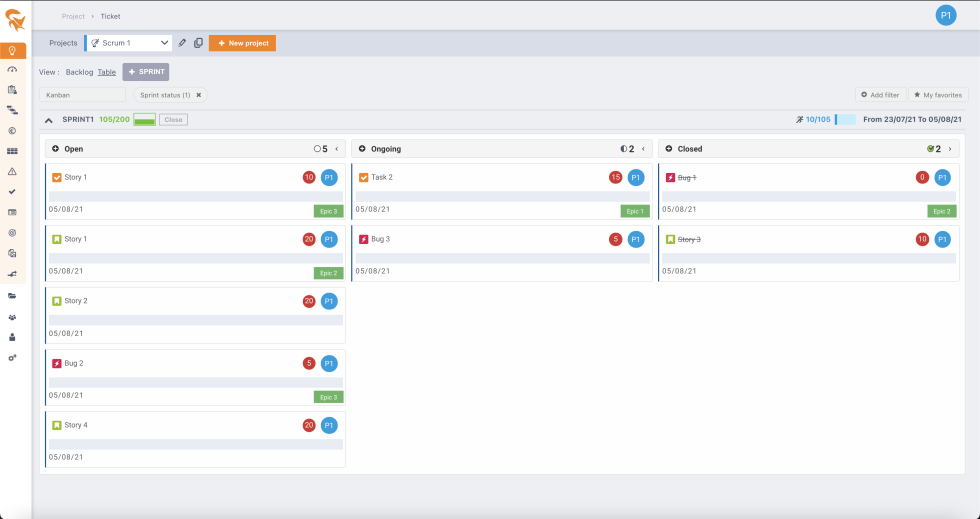Switch to Table view

(106, 72)
